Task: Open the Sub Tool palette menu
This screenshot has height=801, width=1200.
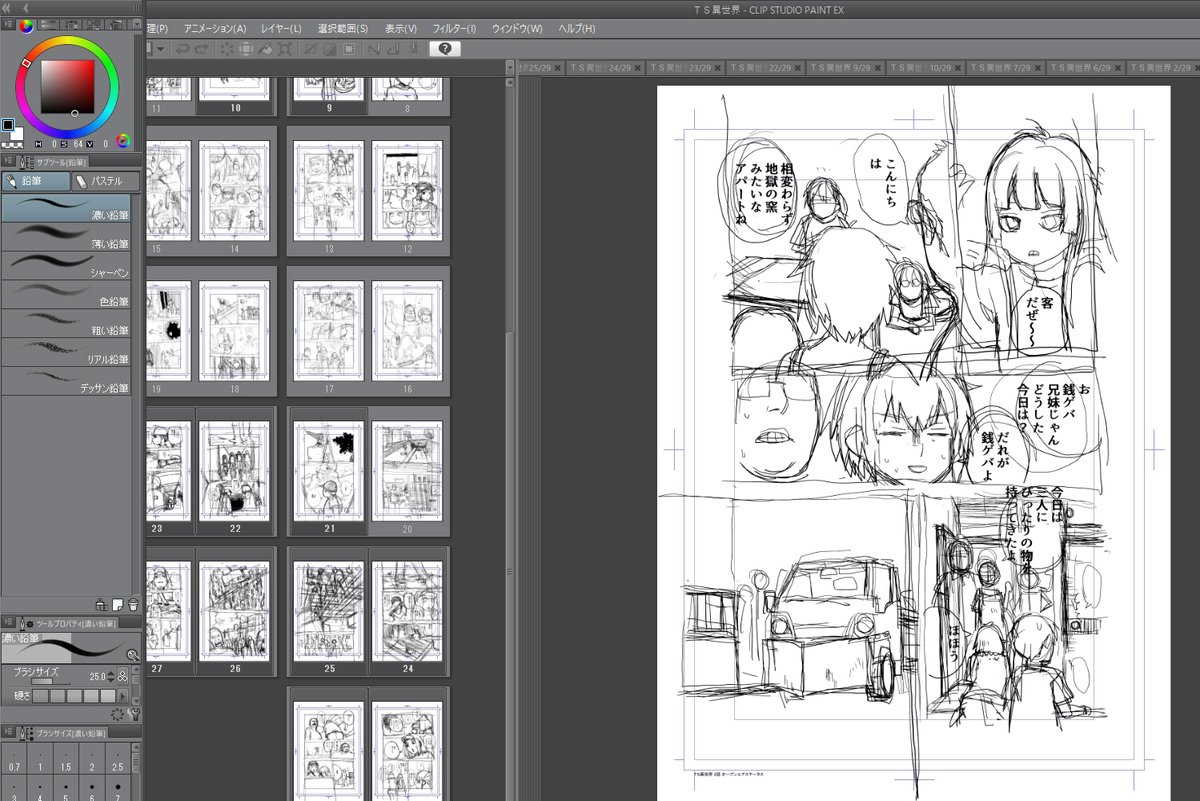Action: click(x=8, y=160)
